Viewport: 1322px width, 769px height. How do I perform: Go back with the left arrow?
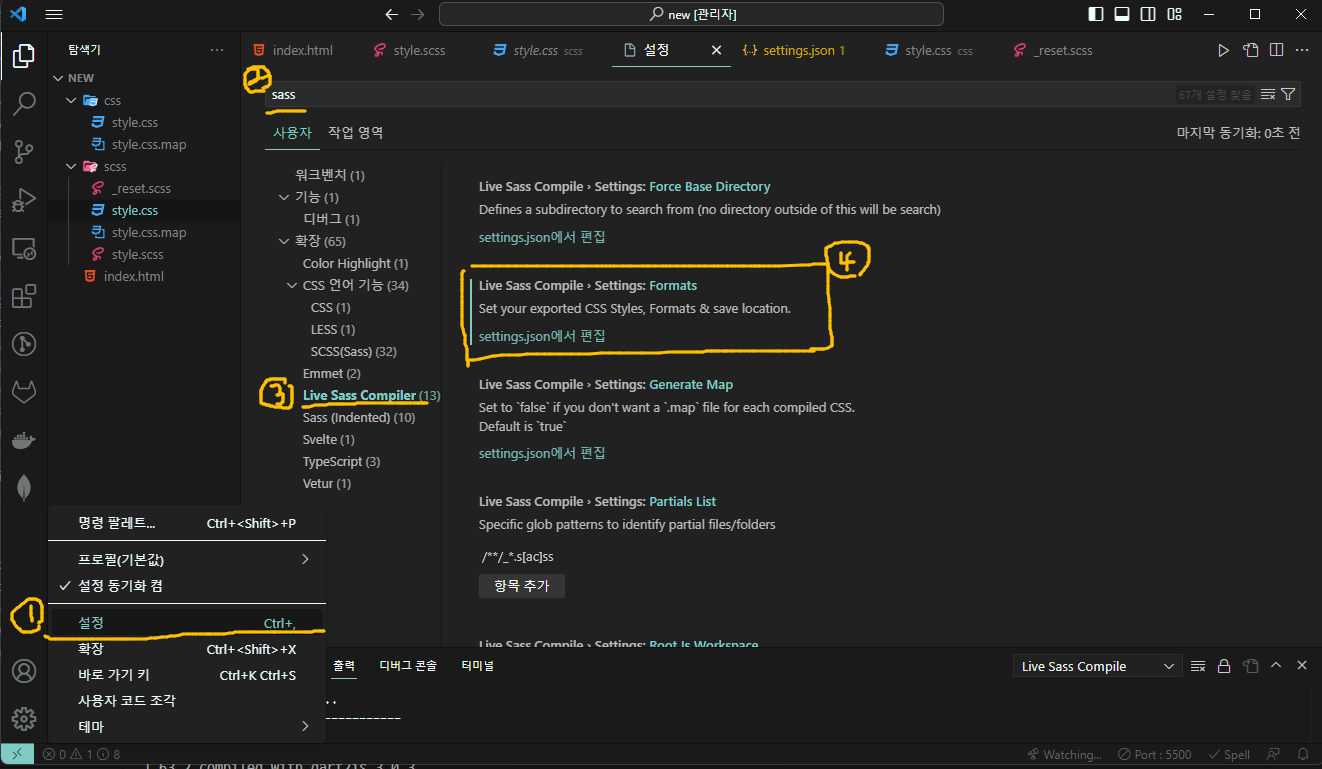(x=392, y=15)
